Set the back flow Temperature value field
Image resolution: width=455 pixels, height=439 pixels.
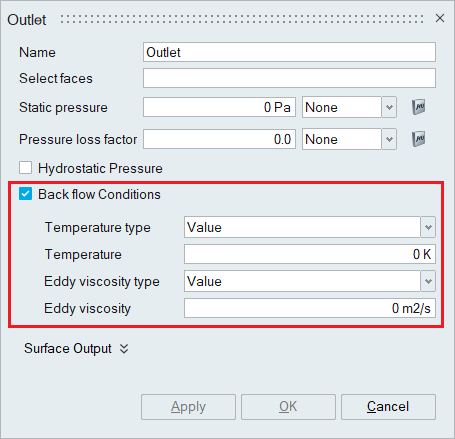[310, 254]
